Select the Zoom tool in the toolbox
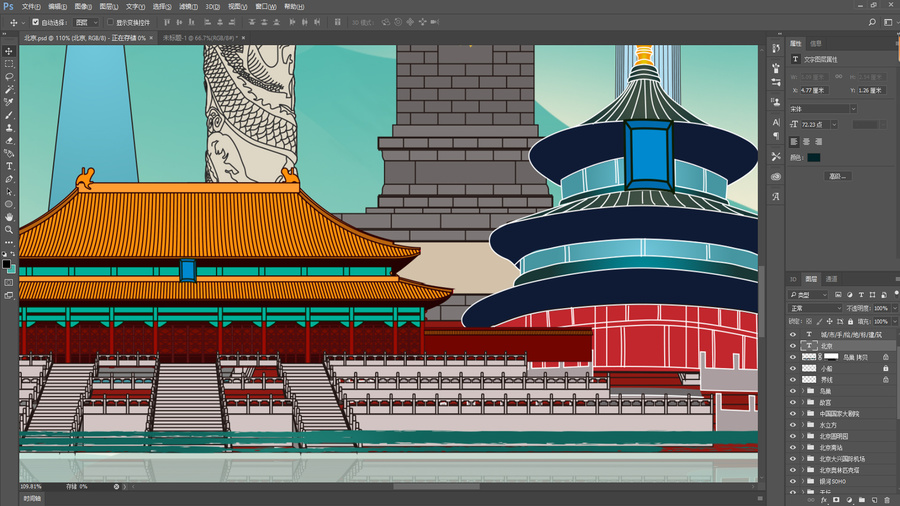 click(x=9, y=229)
